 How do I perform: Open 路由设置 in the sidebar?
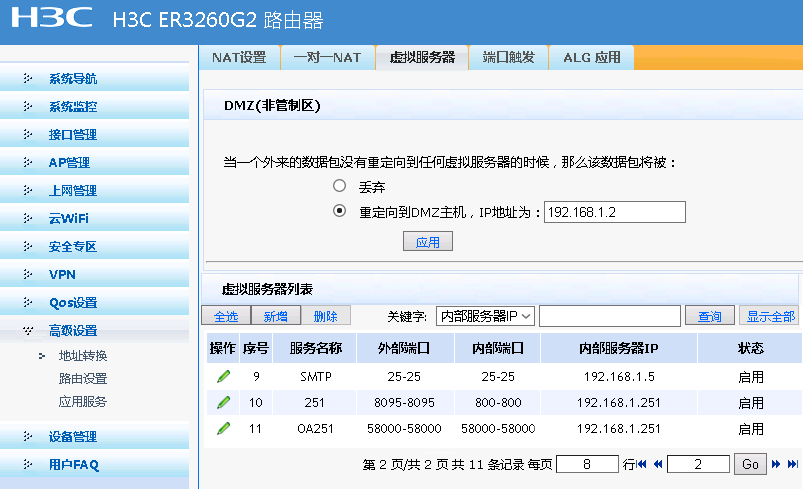tap(83, 379)
